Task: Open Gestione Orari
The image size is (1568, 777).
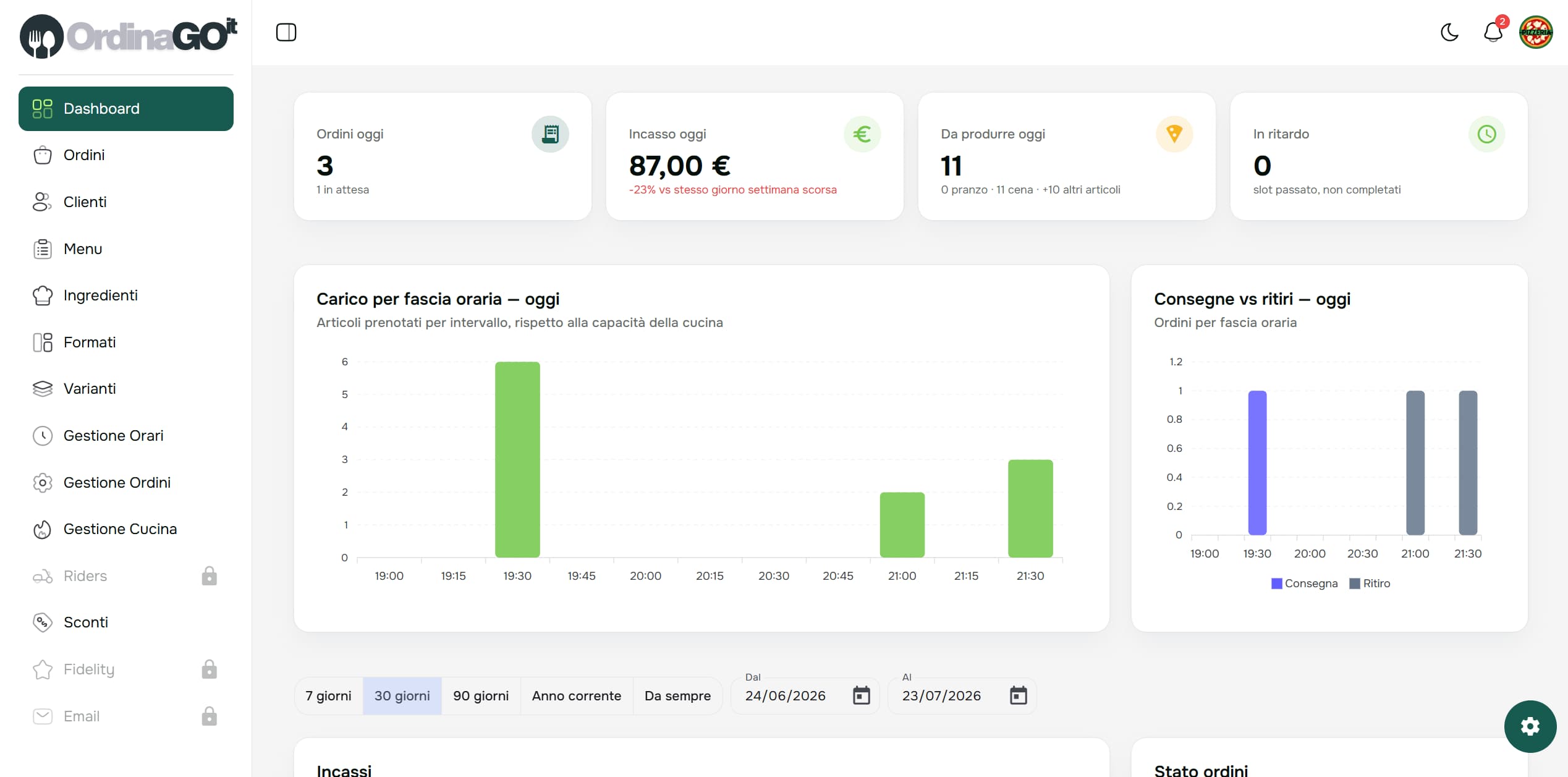Action: (126, 436)
